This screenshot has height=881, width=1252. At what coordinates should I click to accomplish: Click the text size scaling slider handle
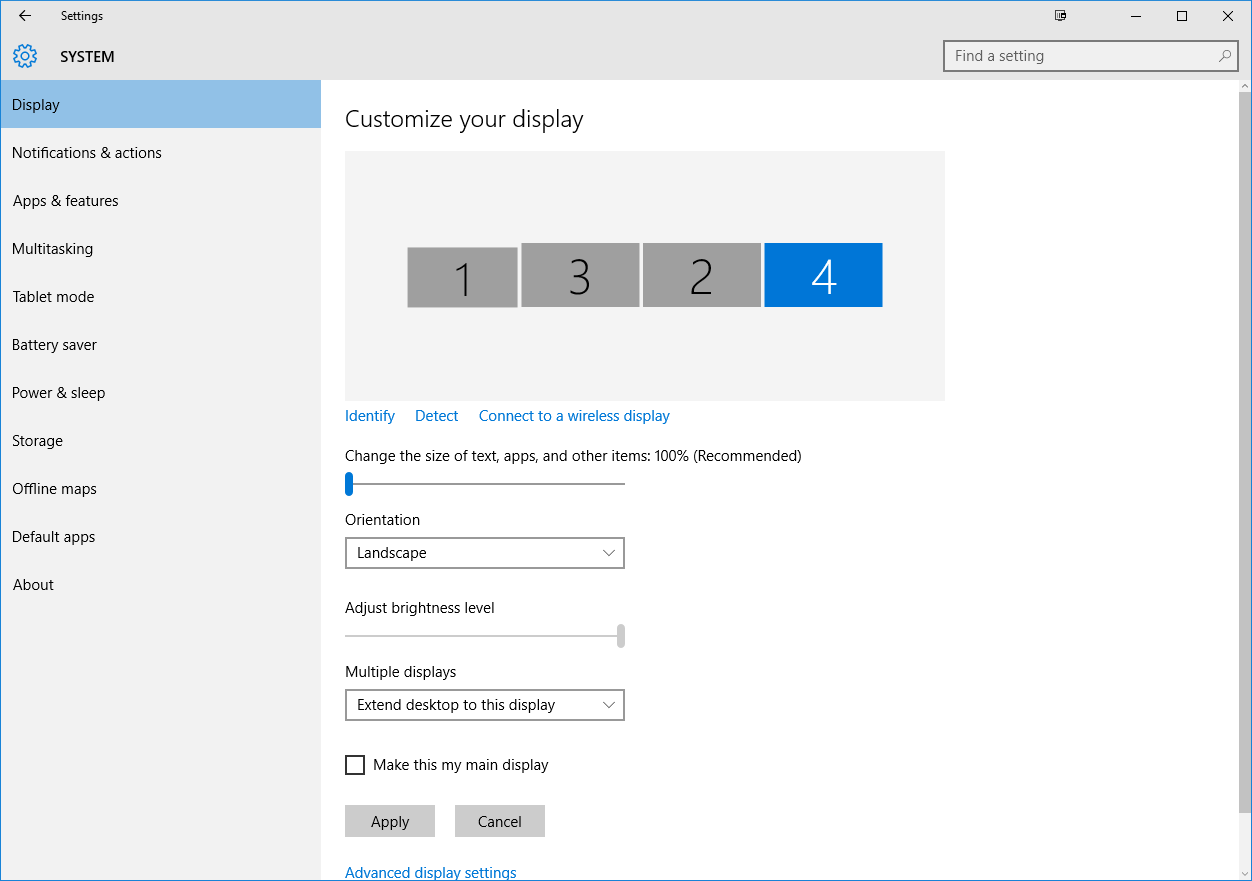point(349,484)
